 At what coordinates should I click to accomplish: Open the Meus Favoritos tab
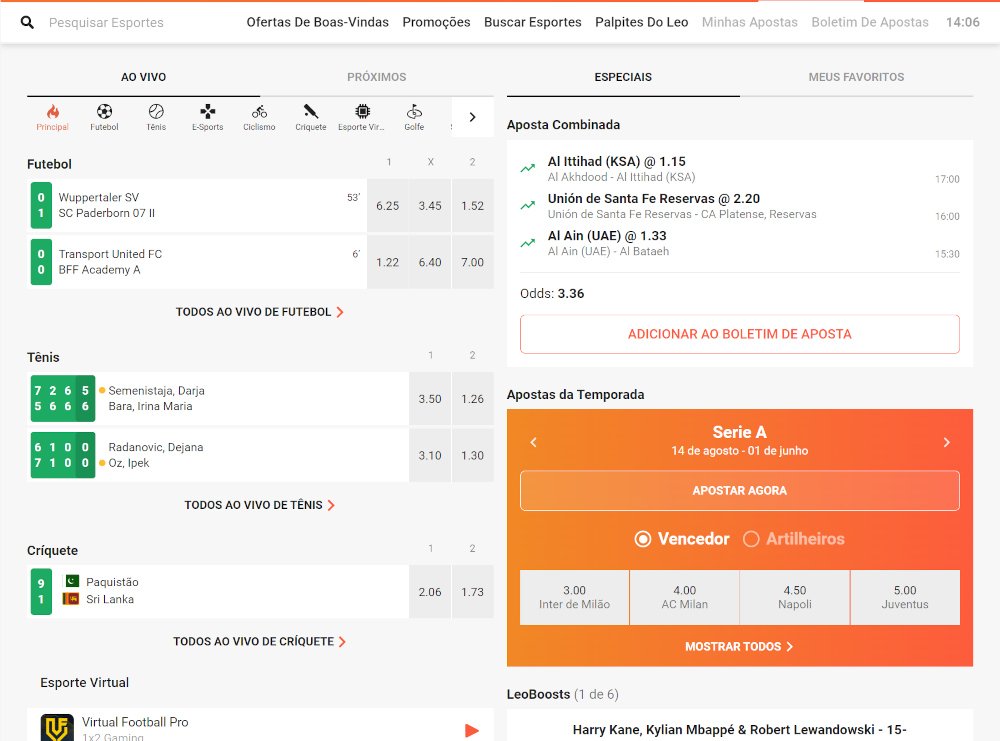pos(856,77)
